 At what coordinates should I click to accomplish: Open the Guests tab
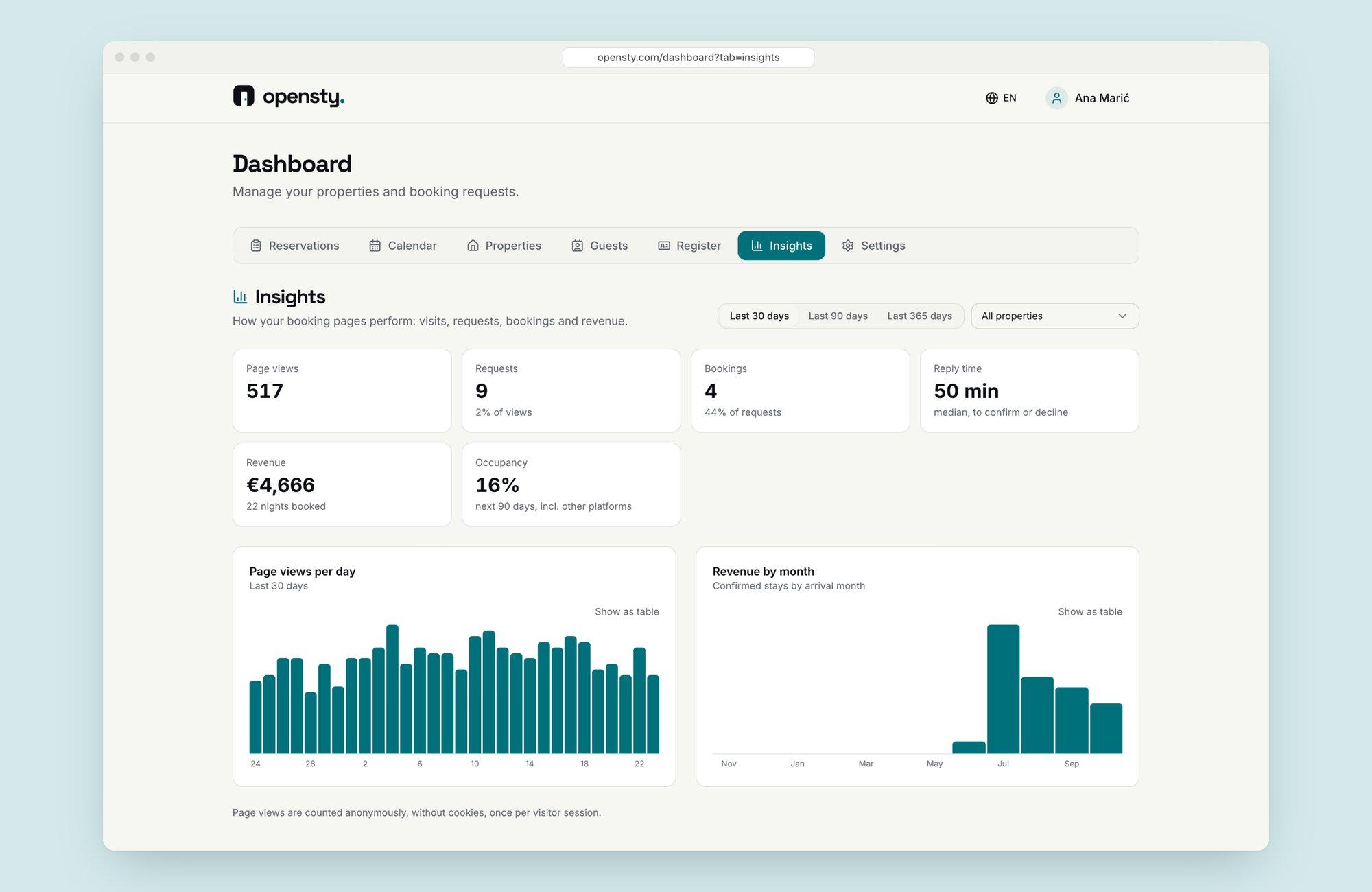600,246
